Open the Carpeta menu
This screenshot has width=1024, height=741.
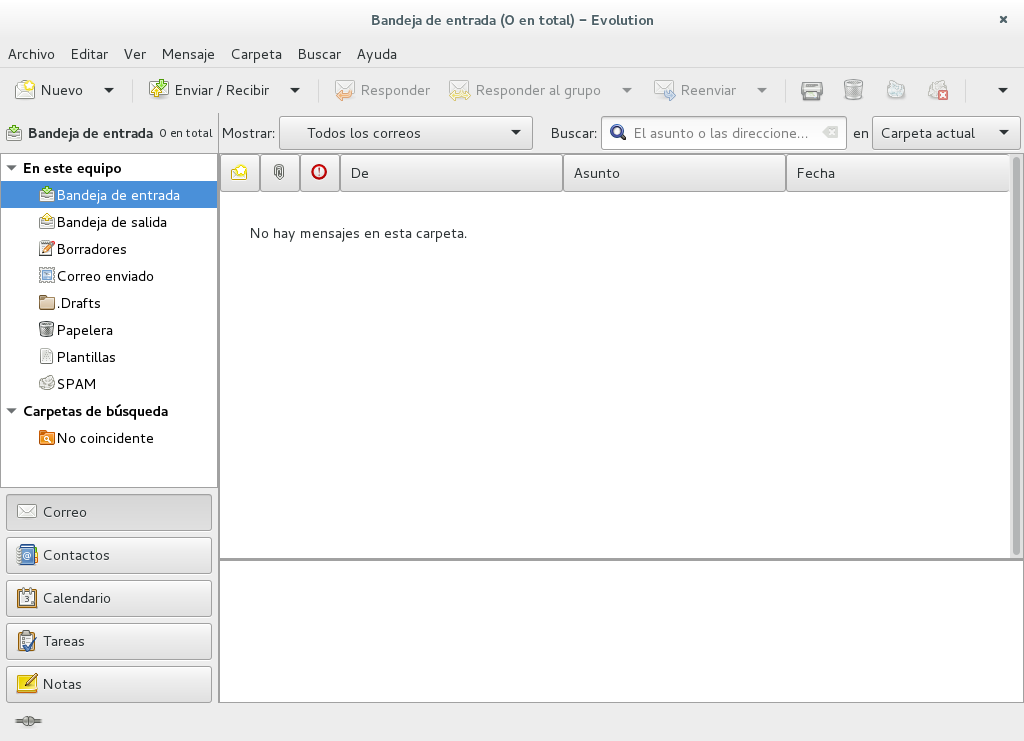(x=256, y=54)
